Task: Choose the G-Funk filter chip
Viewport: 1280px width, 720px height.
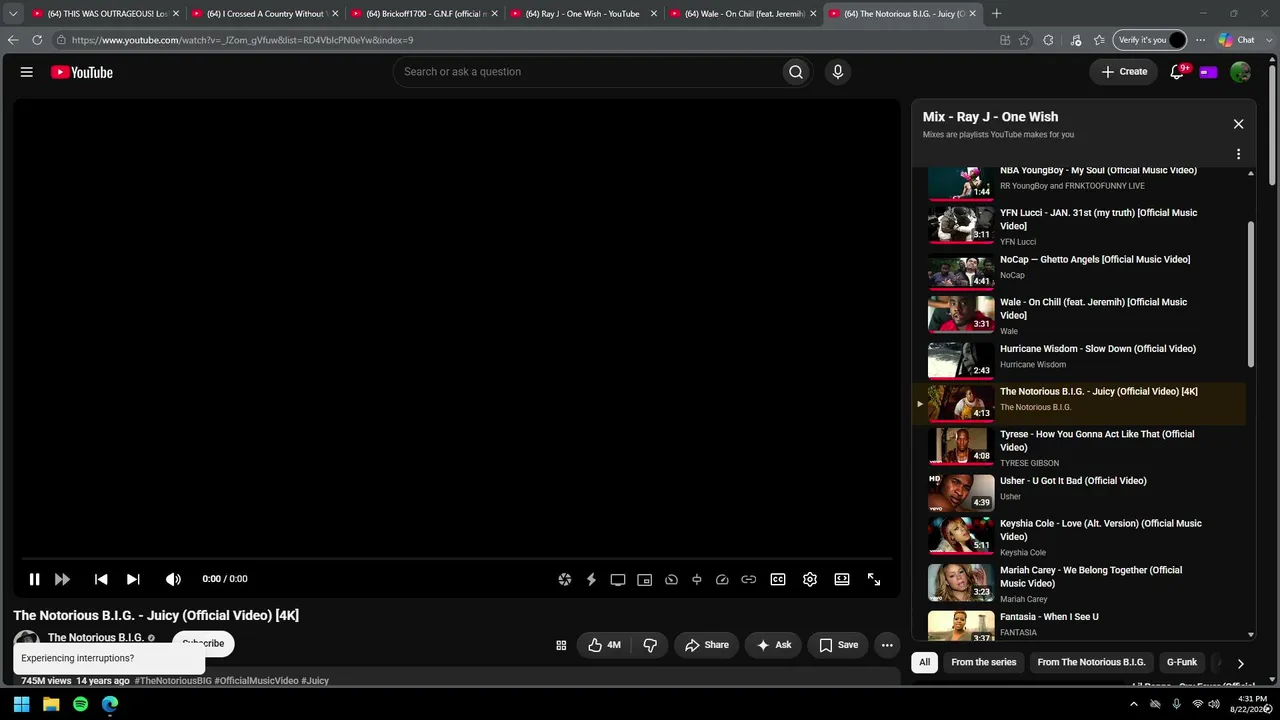Action: click(x=1182, y=662)
